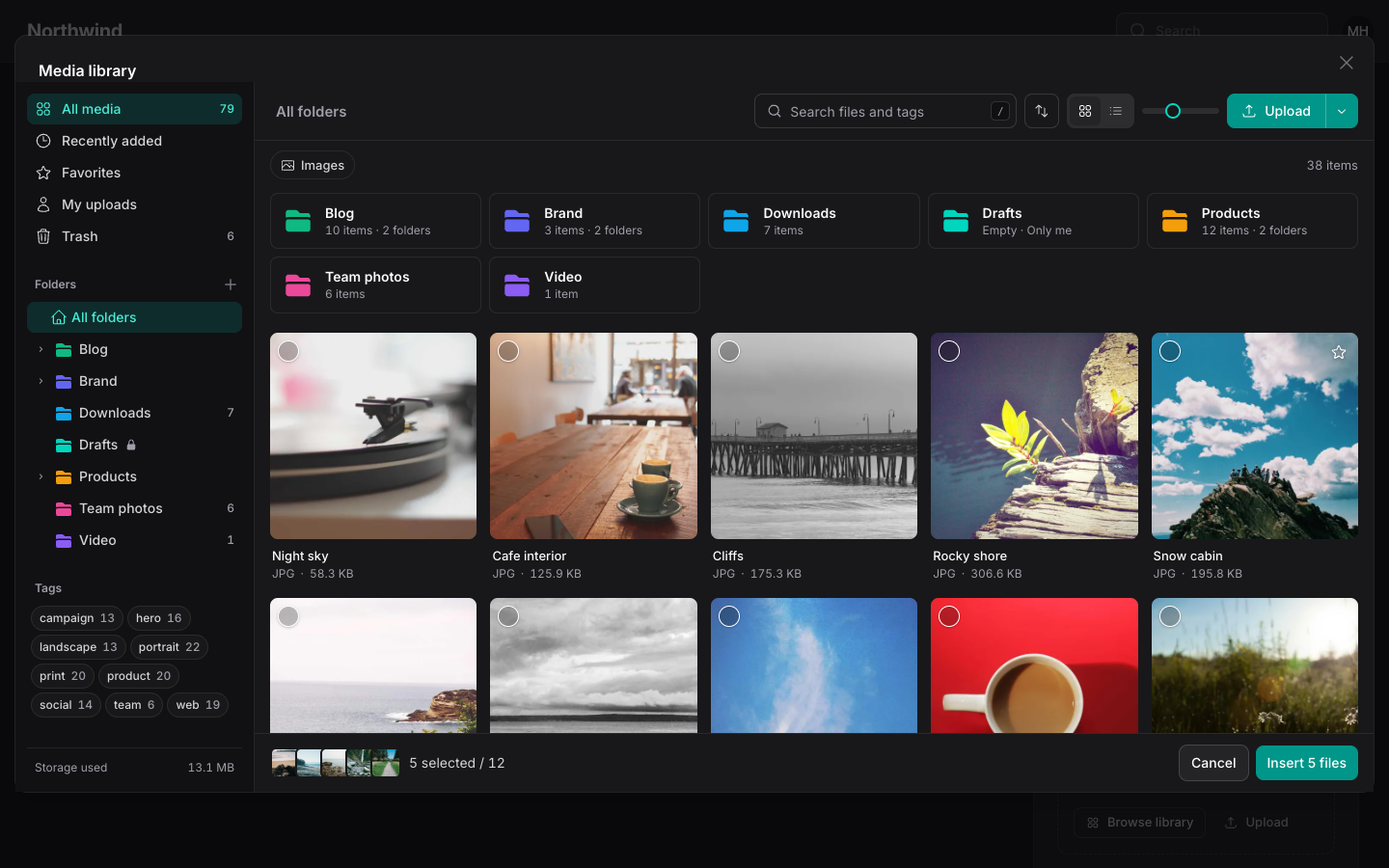
Task: Go to All media in the sidebar
Action: 134,109
